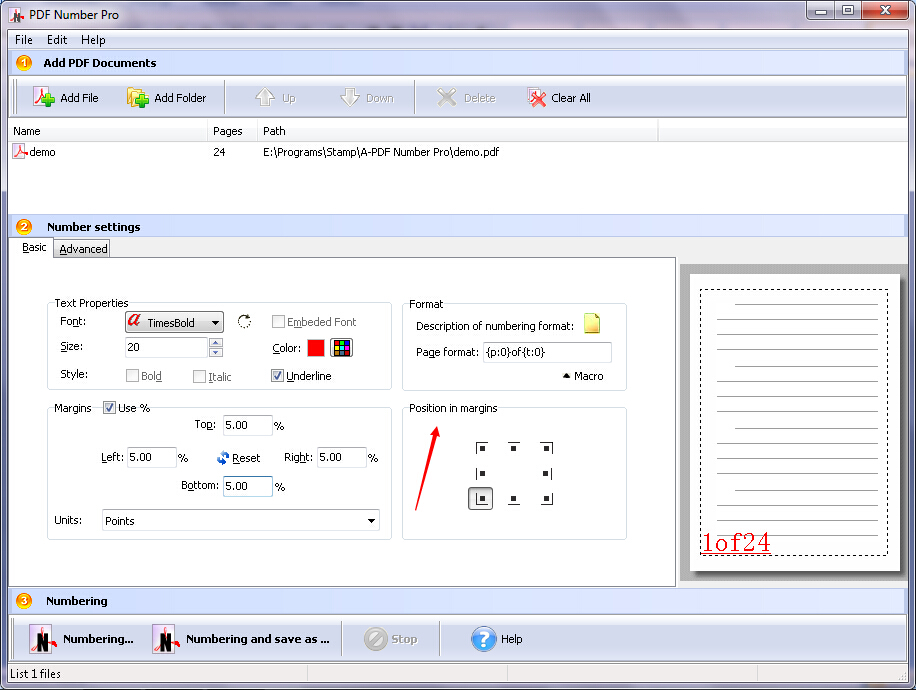
Task: Select top-center position in margins
Action: [x=513, y=448]
